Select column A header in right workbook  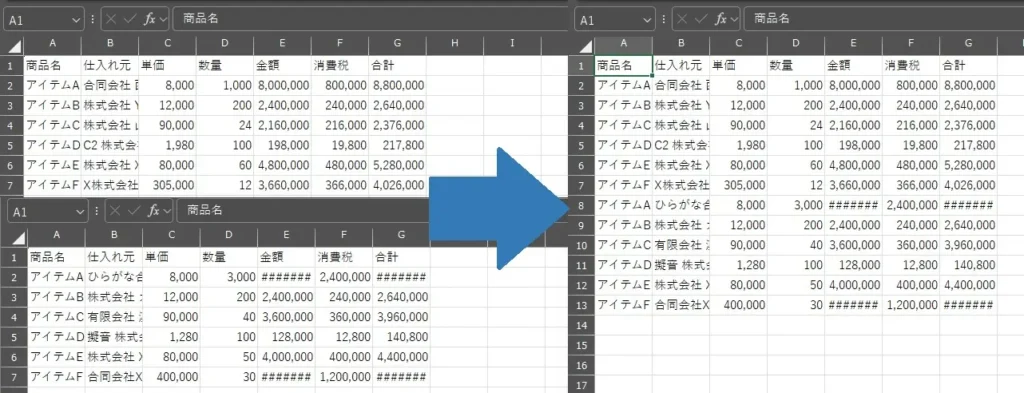(623, 44)
